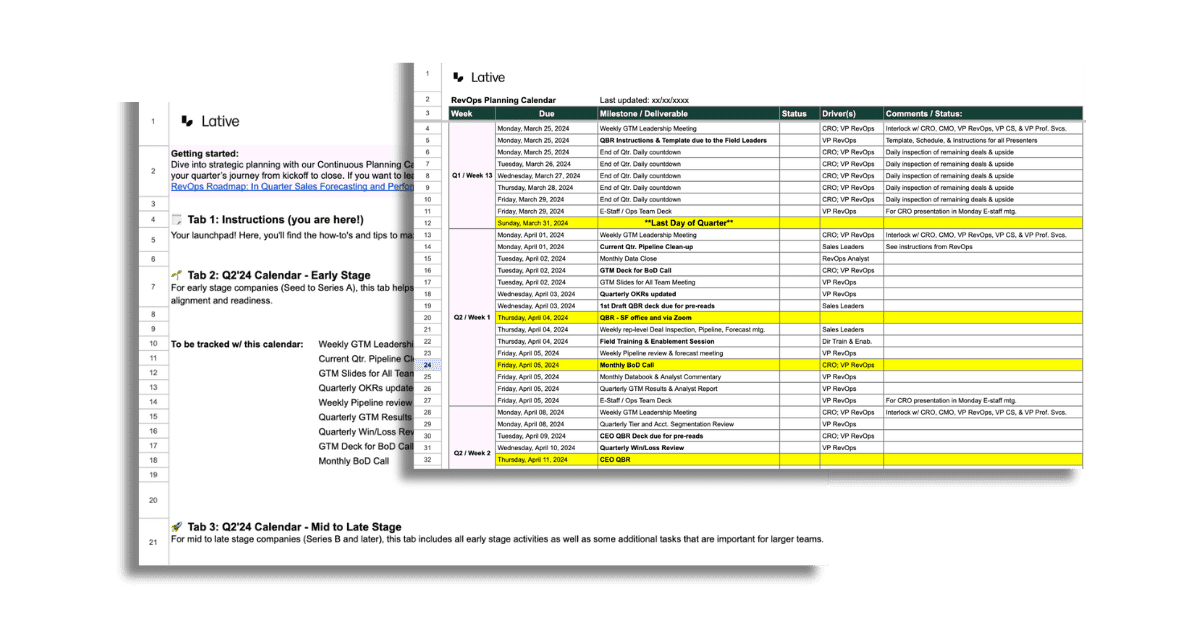1200x627 pixels.
Task: Click 'Weekly rep-level Deal Inspection, Pipeline, Forecast mtg.'
Action: coord(687,329)
